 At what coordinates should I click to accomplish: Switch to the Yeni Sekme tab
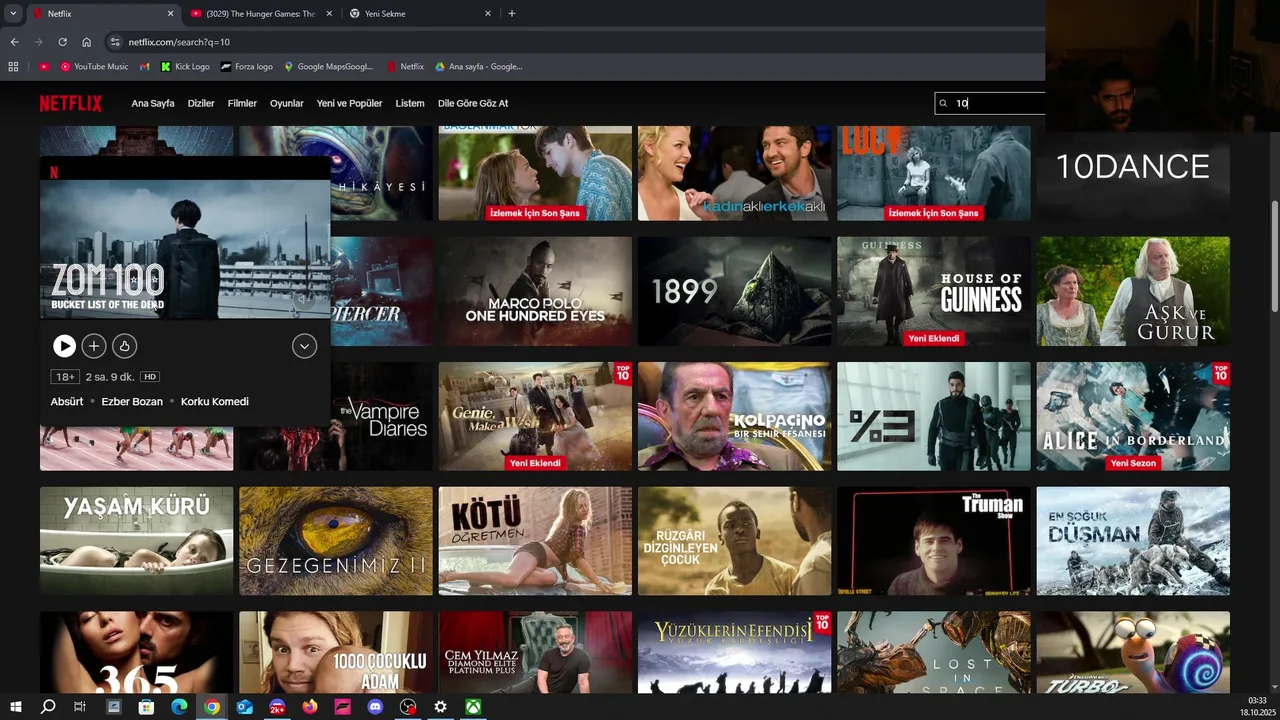[x=420, y=14]
